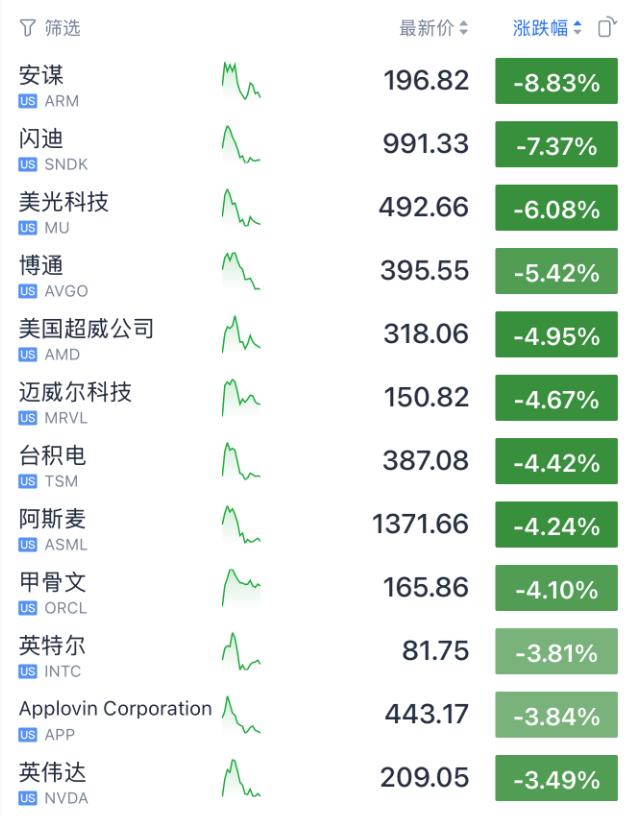Open the 筛选 filter funnel icon
Viewport: 627px width, 816px height.
point(28,28)
